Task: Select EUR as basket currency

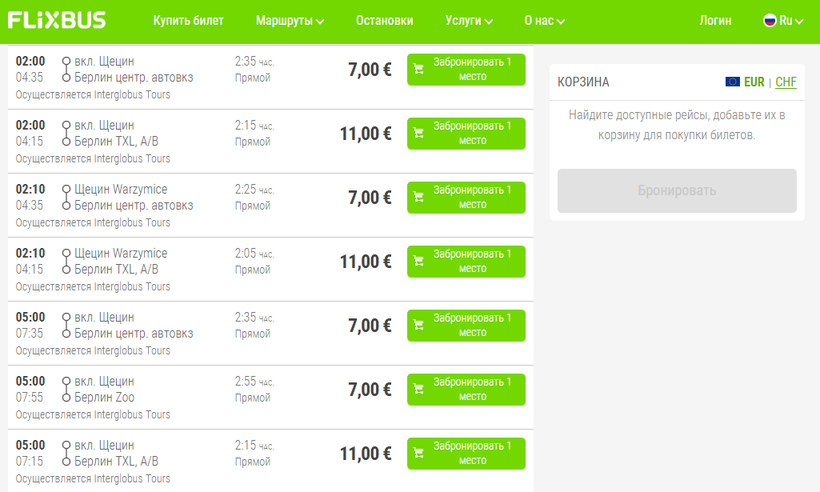Action: coord(754,82)
